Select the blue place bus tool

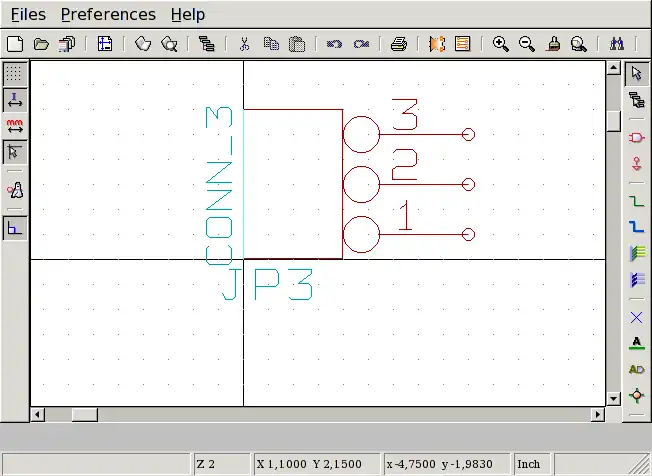[636, 228]
